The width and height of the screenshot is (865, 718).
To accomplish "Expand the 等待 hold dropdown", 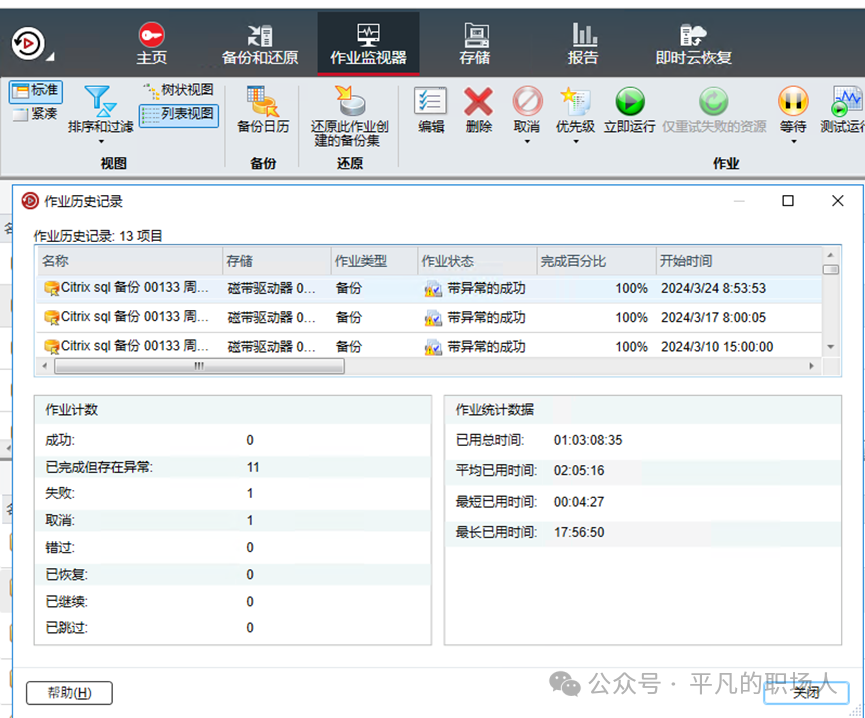I will [793, 141].
